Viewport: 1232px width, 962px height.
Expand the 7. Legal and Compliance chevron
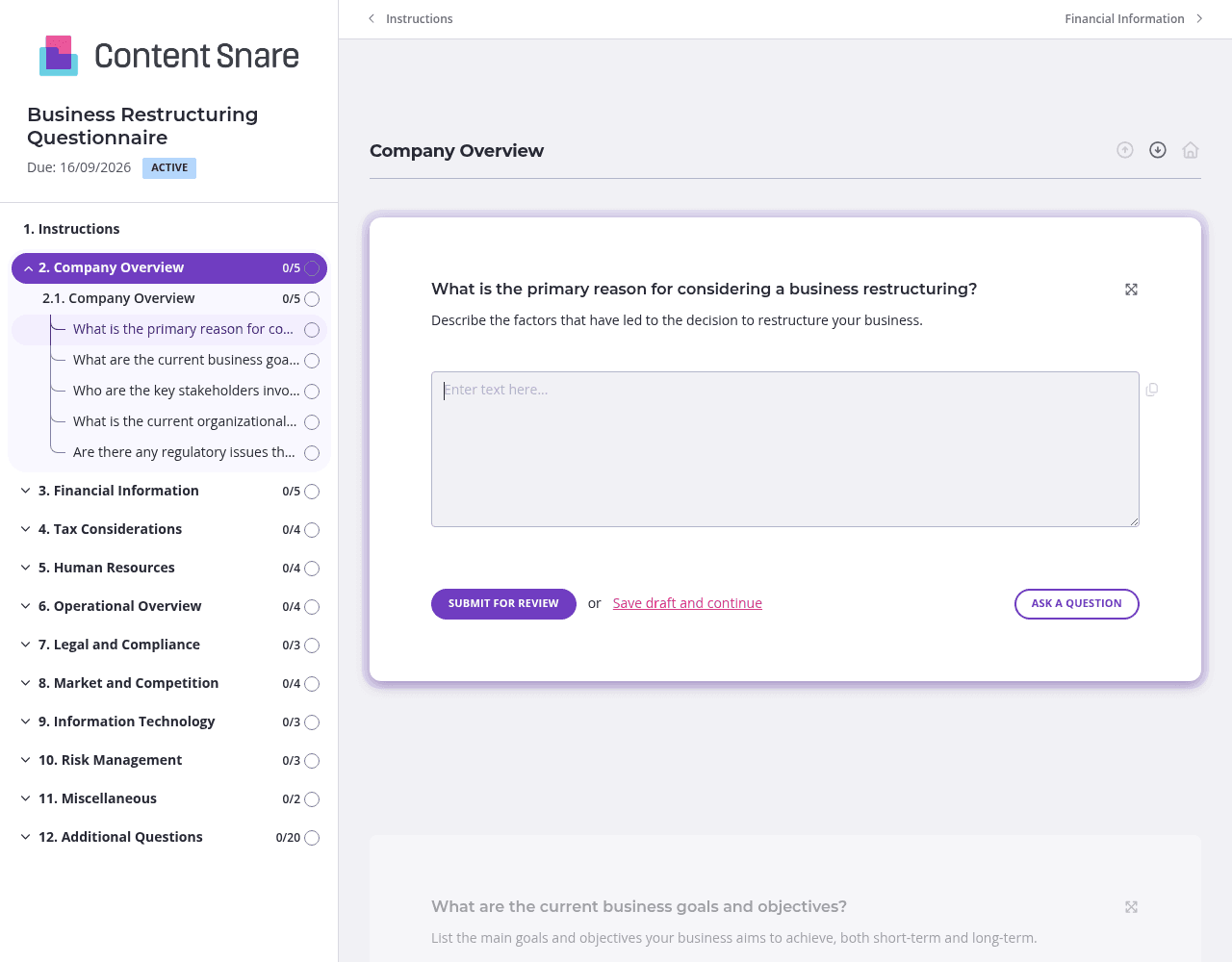coord(25,645)
